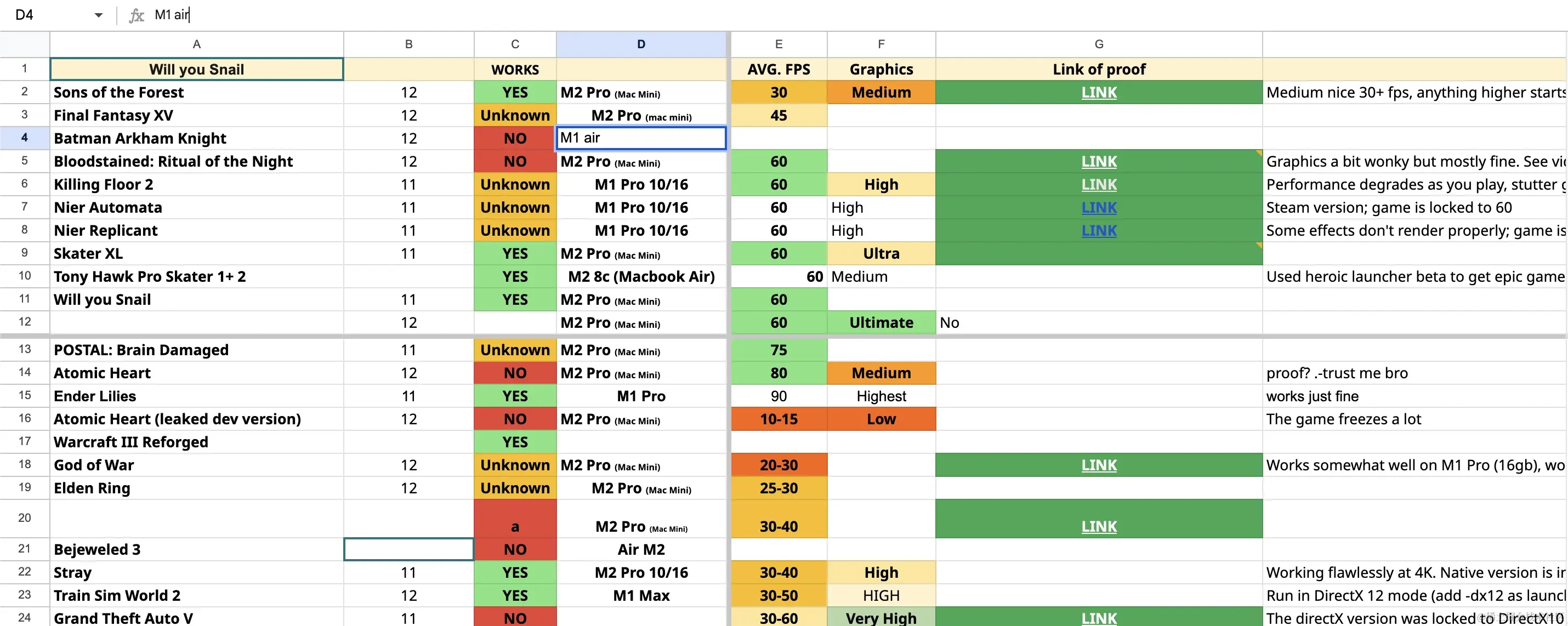Open the Sons of the Forest proof LINK
The width and height of the screenshot is (1568, 626).
1099,93
